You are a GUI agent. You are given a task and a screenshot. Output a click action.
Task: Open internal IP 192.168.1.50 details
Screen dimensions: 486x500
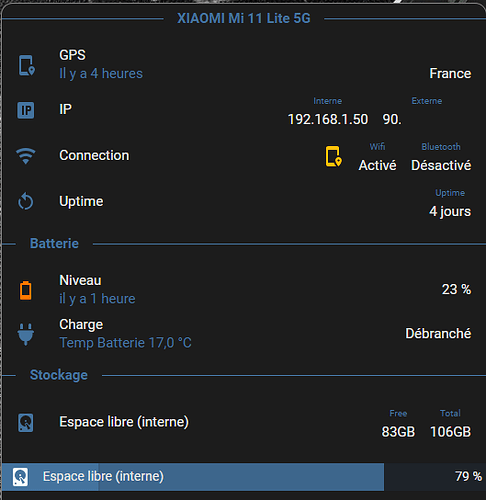[x=328, y=119]
